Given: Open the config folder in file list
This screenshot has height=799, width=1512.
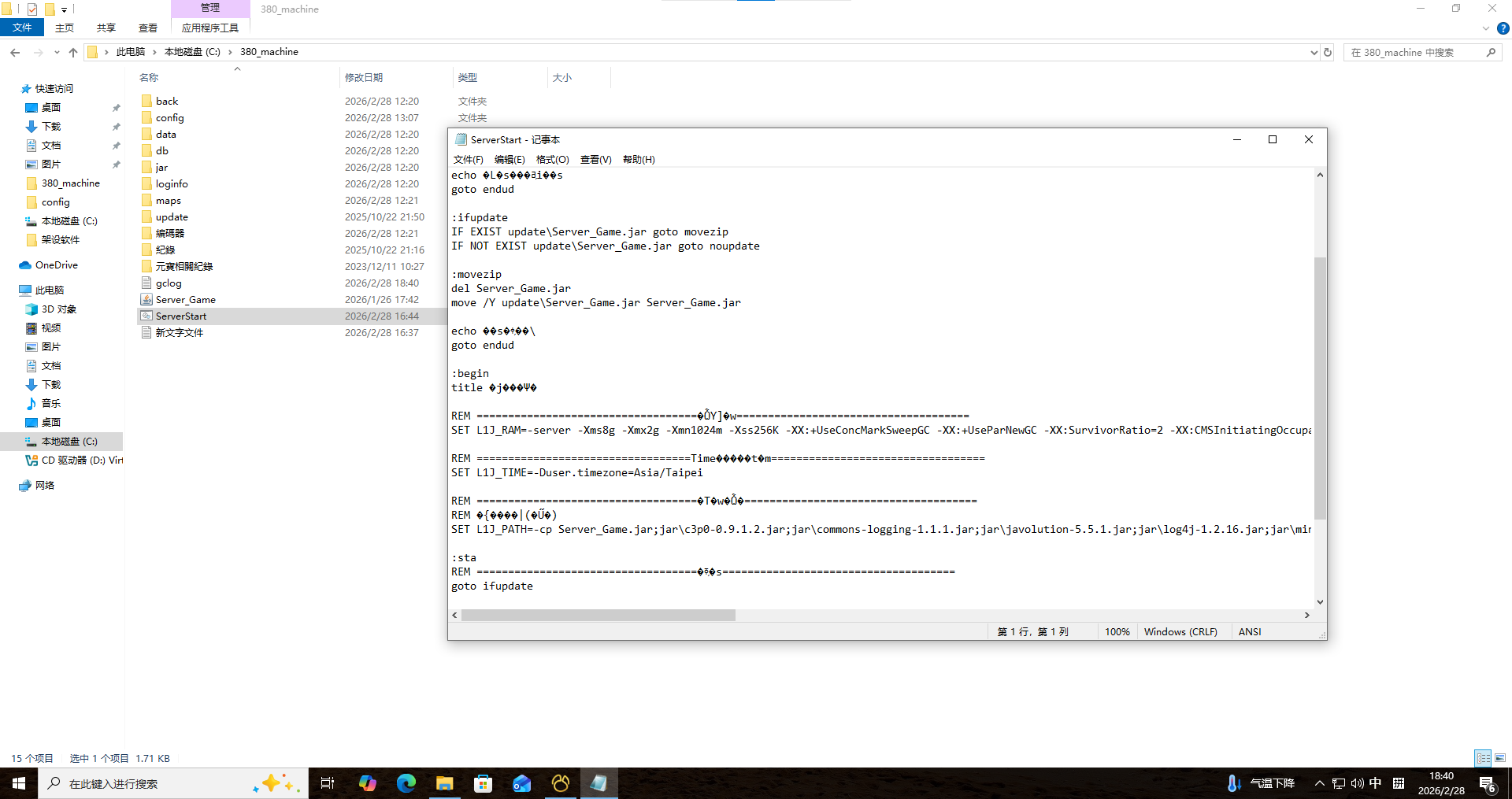Looking at the screenshot, I should click(169, 117).
